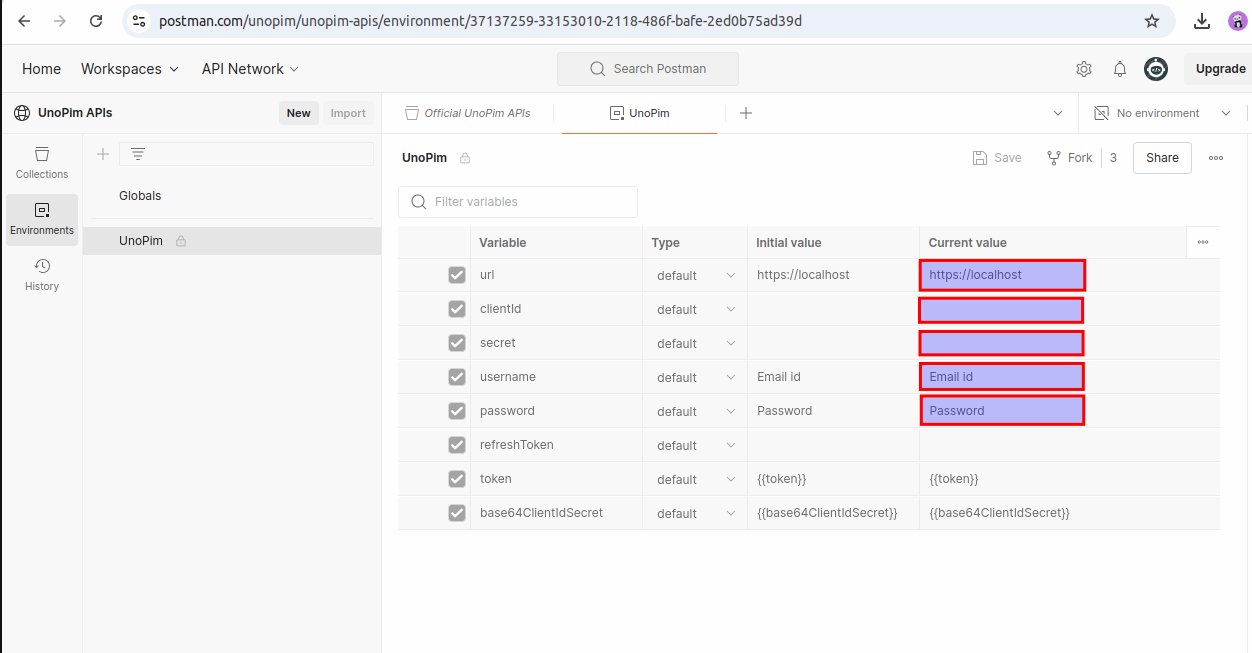The width and height of the screenshot is (1252, 653).
Task: Open a new tab with plus icon
Action: tap(746, 113)
